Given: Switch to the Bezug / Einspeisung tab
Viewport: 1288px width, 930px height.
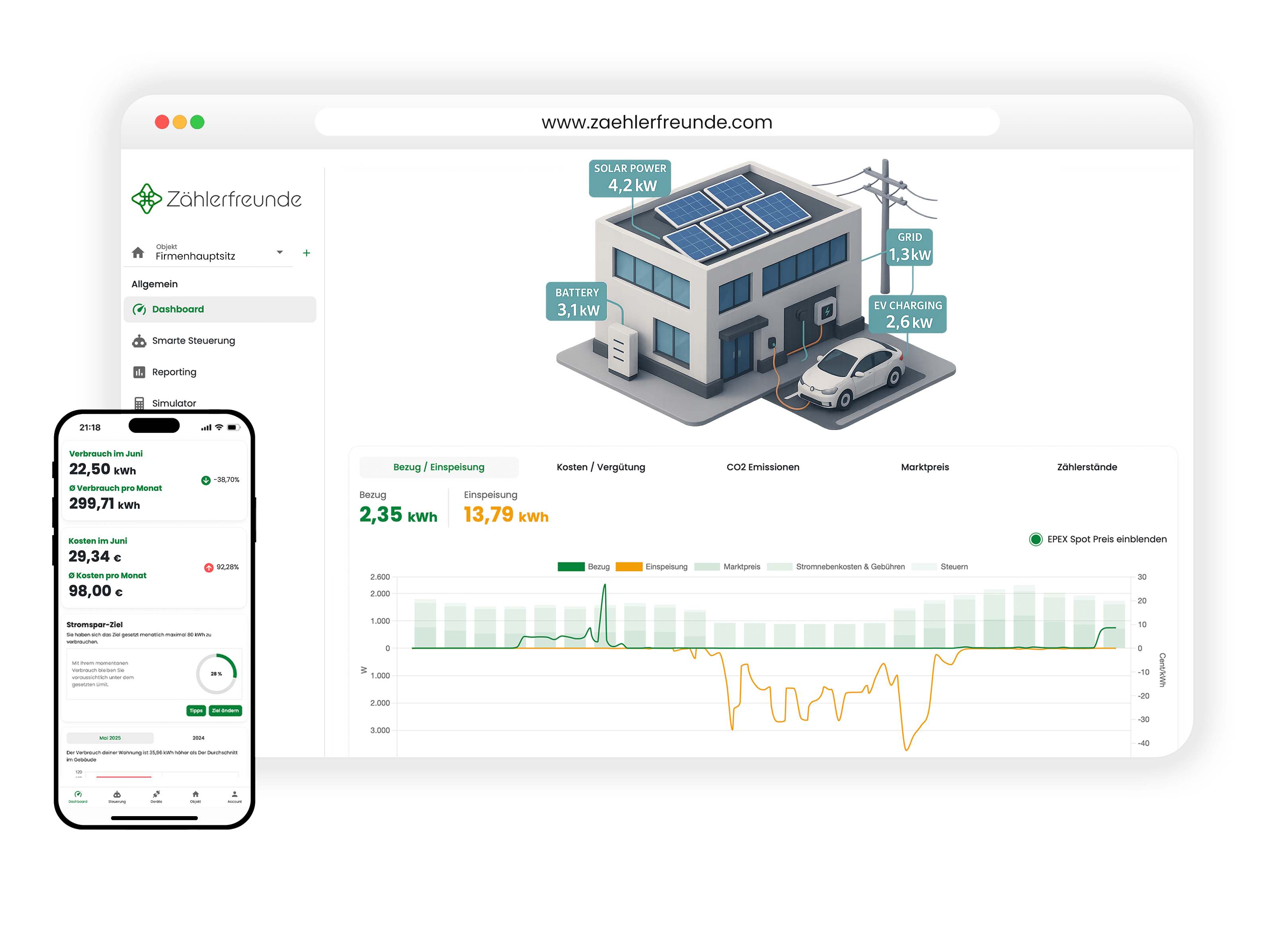Looking at the screenshot, I should coord(439,467).
